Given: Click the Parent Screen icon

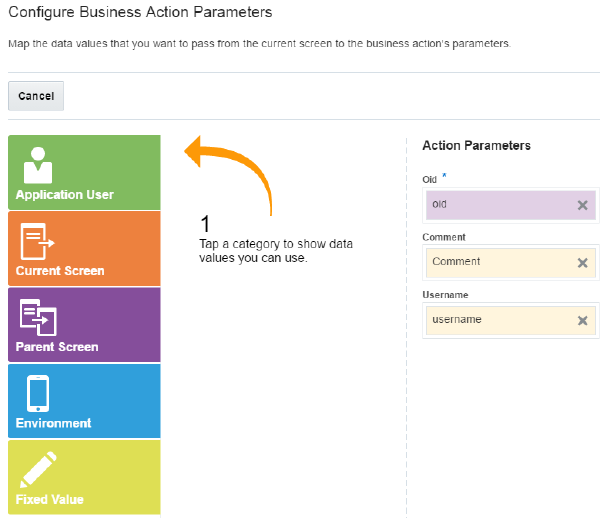Looking at the screenshot, I should pyautogui.click(x=37, y=316).
